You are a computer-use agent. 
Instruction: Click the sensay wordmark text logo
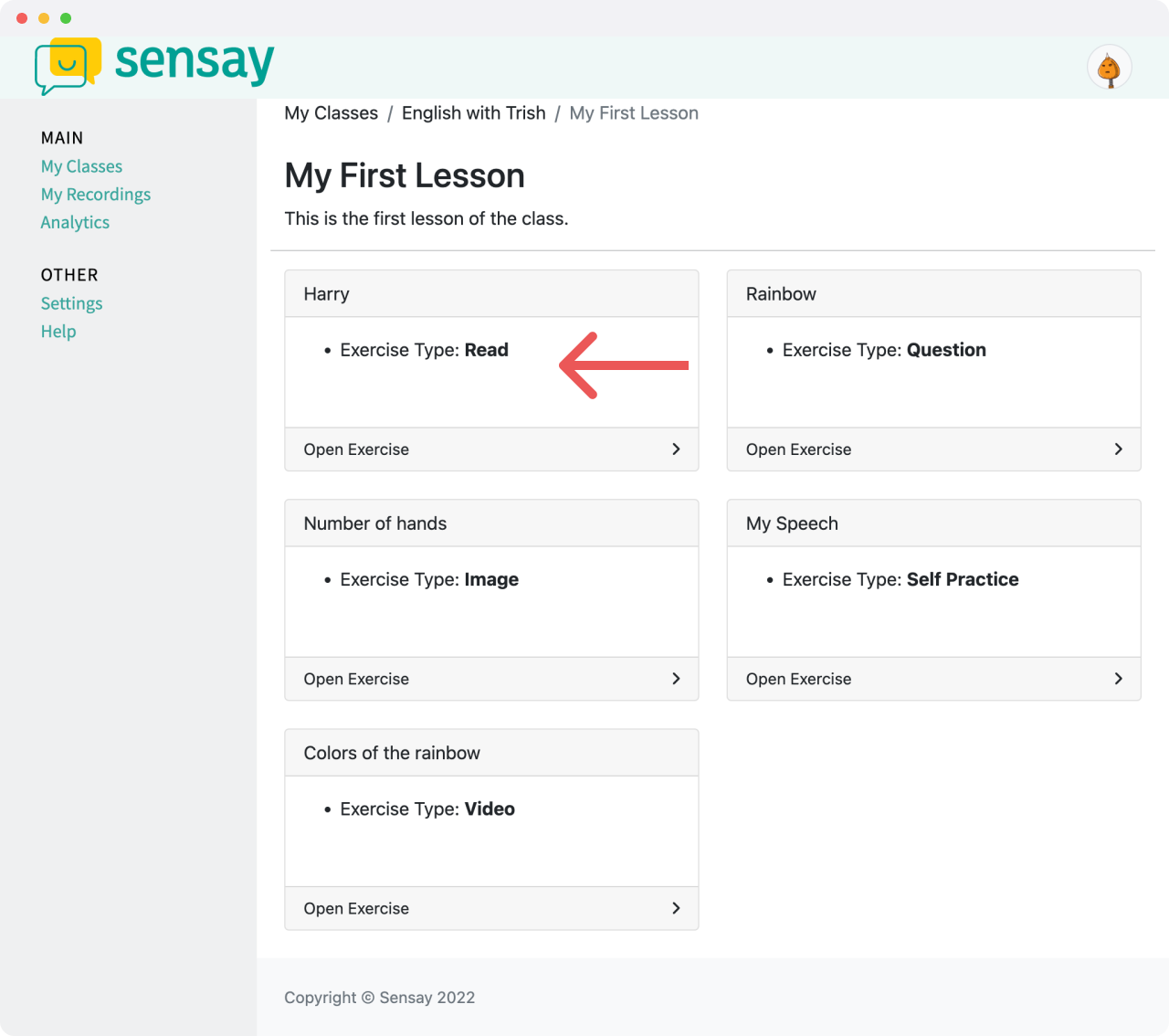coord(195,62)
